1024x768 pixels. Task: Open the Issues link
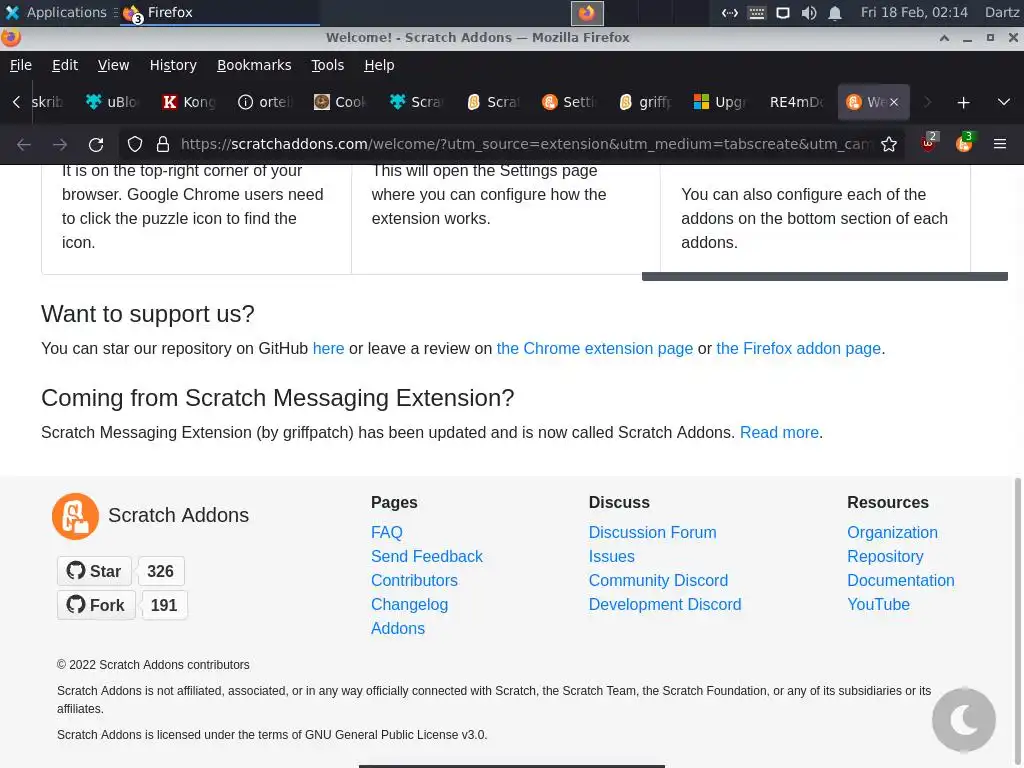click(612, 557)
